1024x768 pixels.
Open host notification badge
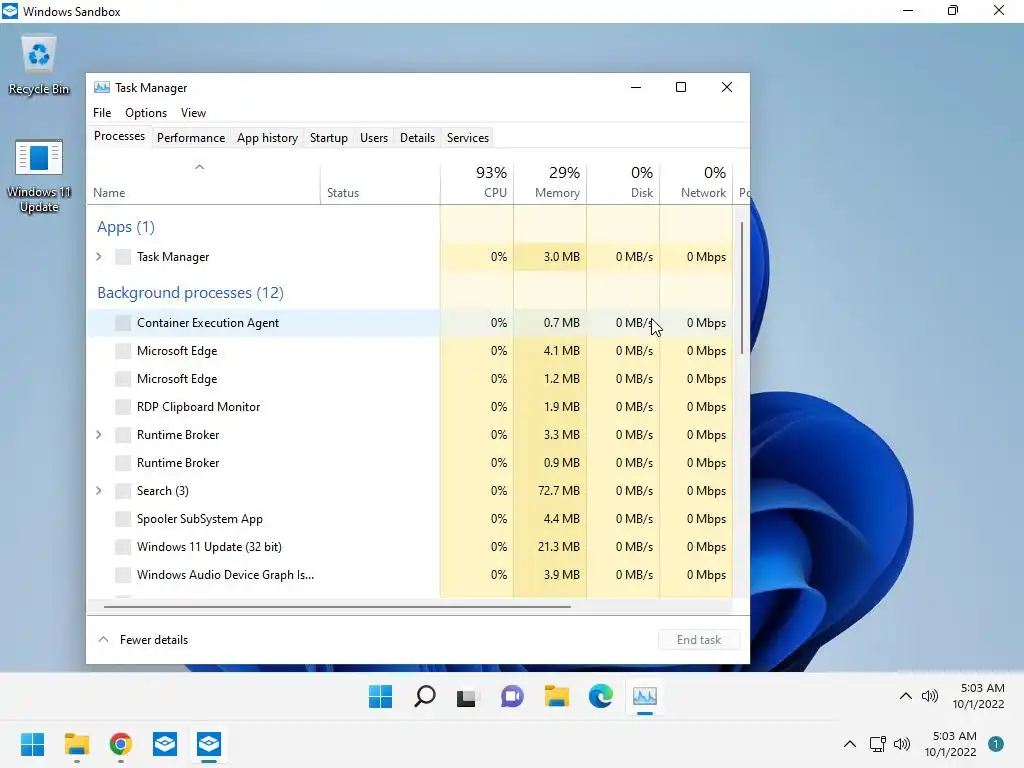point(995,744)
